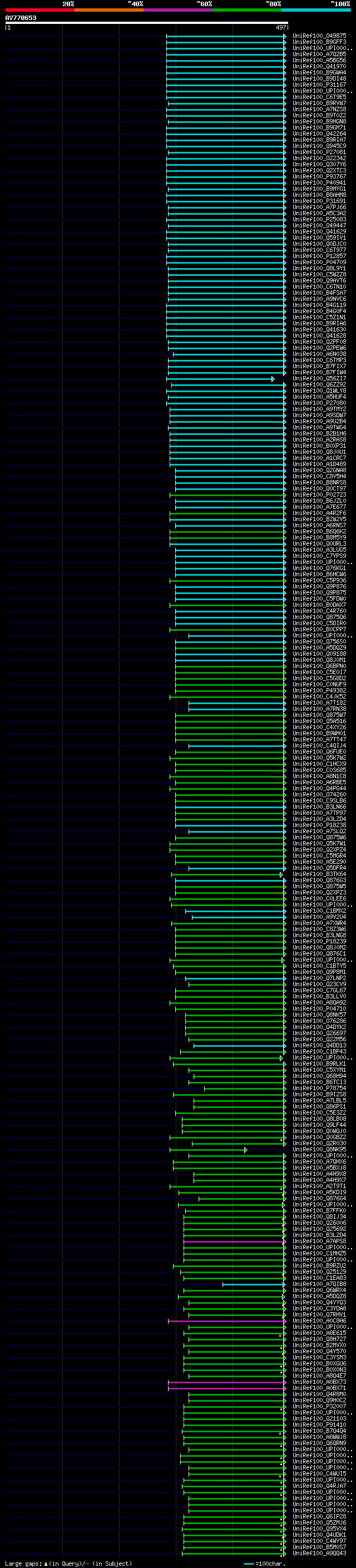The height and width of the screenshot is (1568, 356).
Task: Open hit UniRef100_B9GFF3
Action: click(x=319, y=42)
